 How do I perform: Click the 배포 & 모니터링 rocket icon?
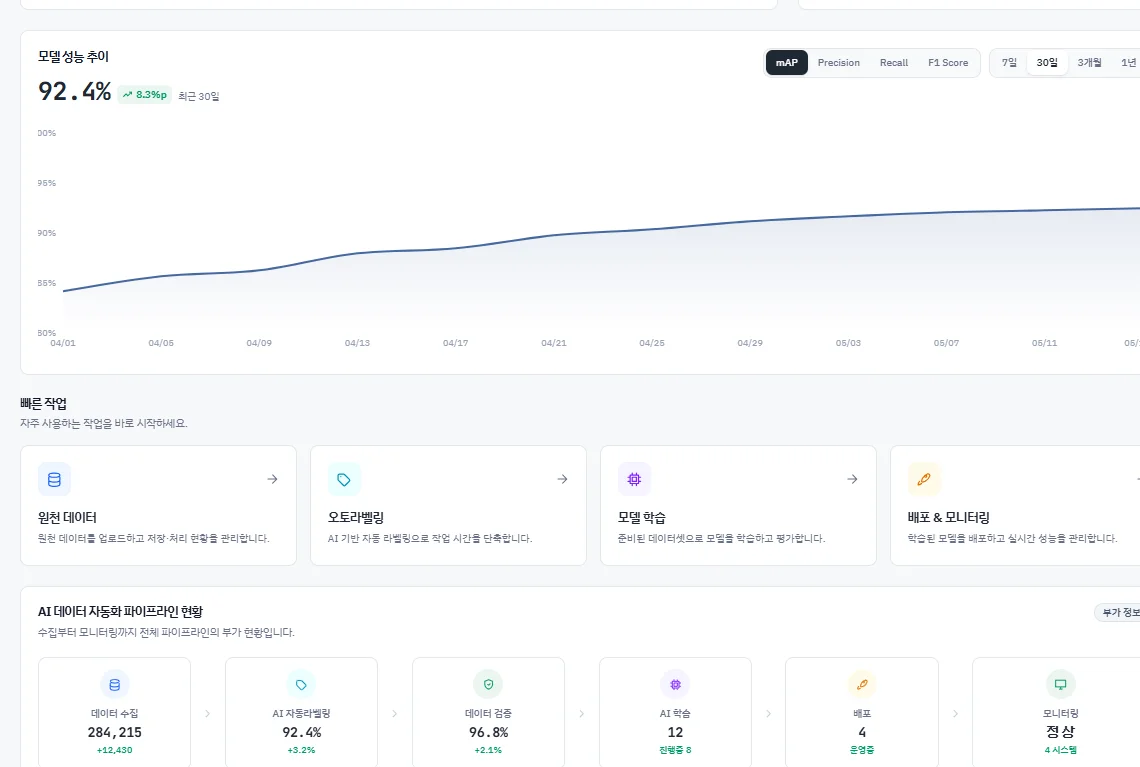tap(924, 480)
